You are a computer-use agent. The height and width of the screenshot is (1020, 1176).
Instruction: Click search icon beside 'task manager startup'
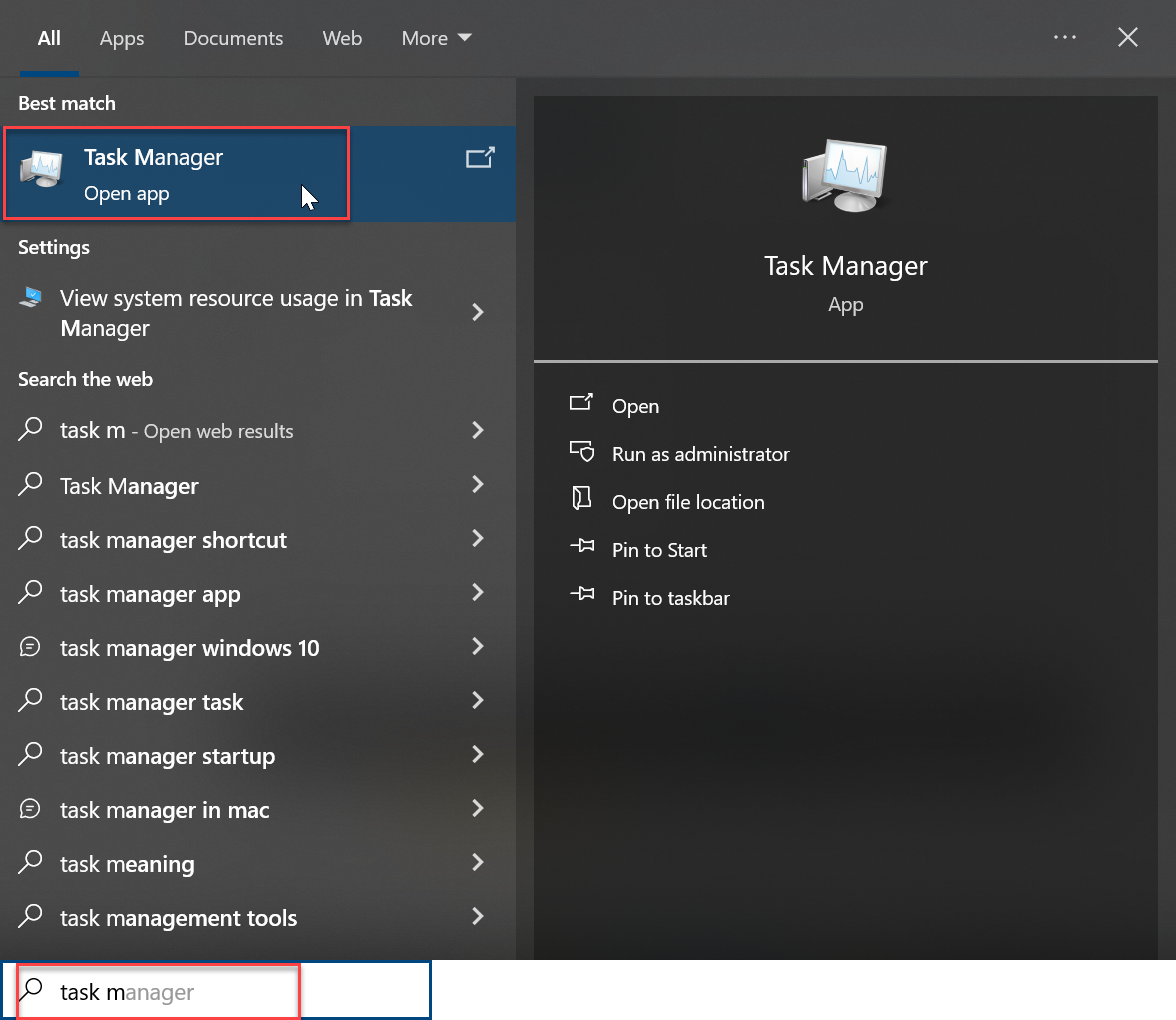[30, 754]
